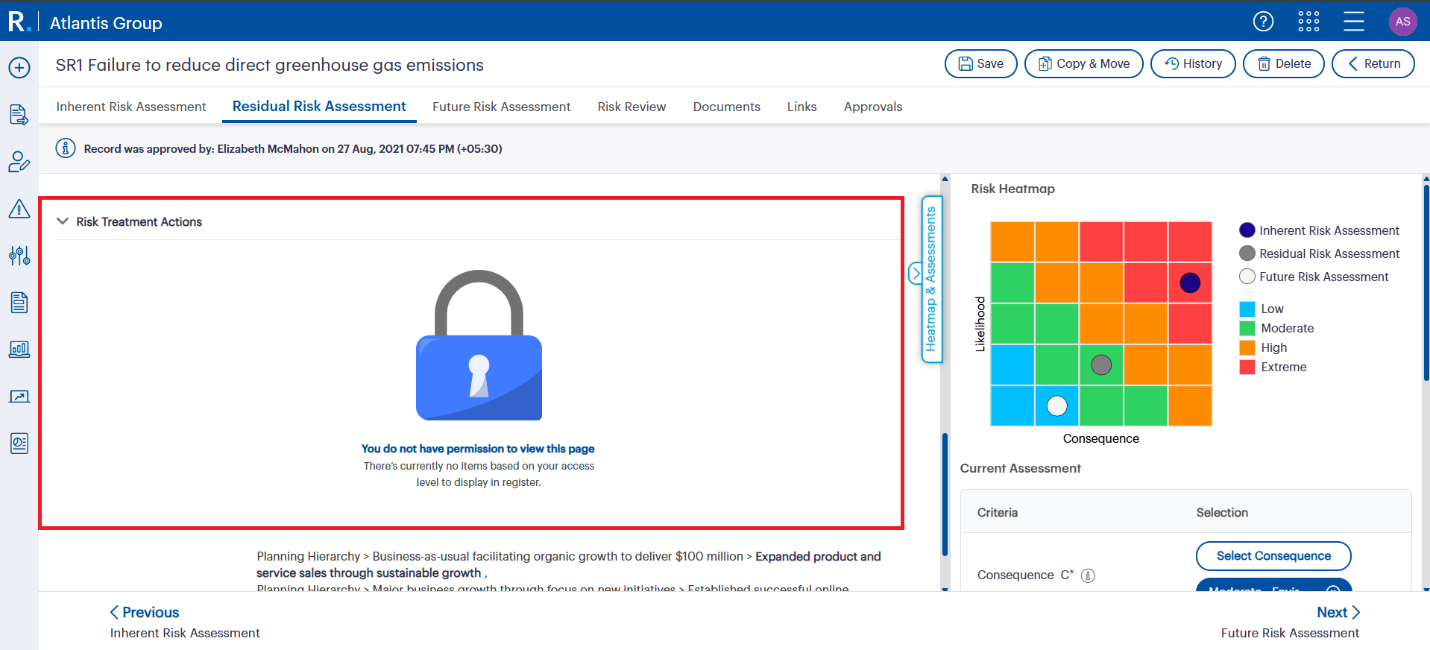Open the sliders controls icon in sidebar
The height and width of the screenshot is (650, 1430).
(19, 256)
